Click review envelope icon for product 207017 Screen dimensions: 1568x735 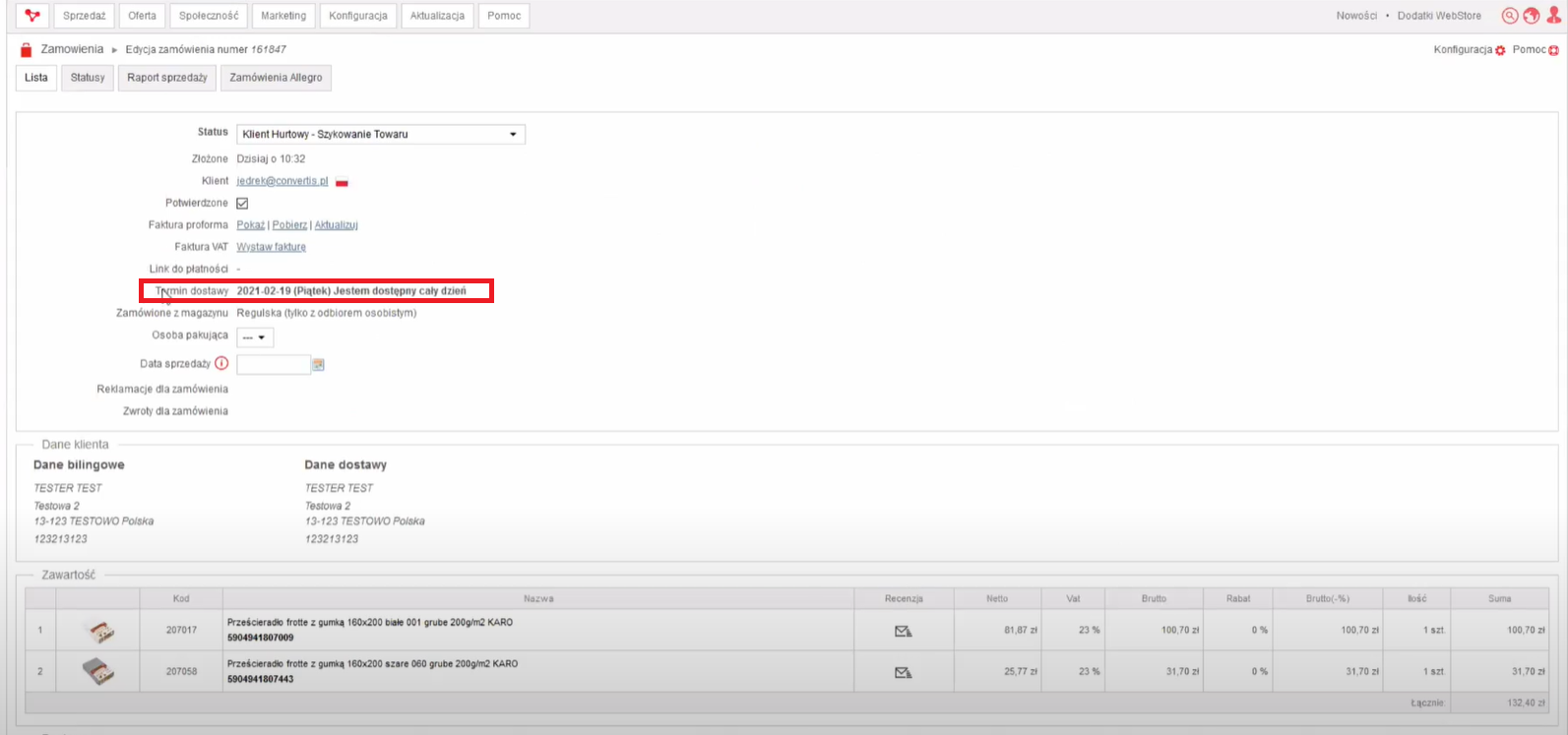click(903, 631)
